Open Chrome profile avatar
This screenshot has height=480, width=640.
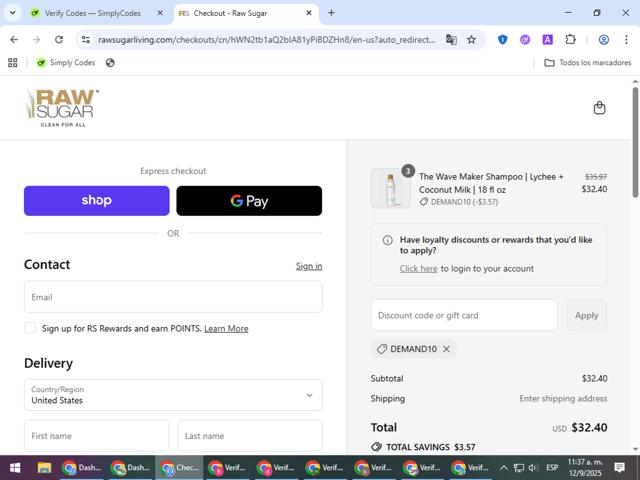604,40
